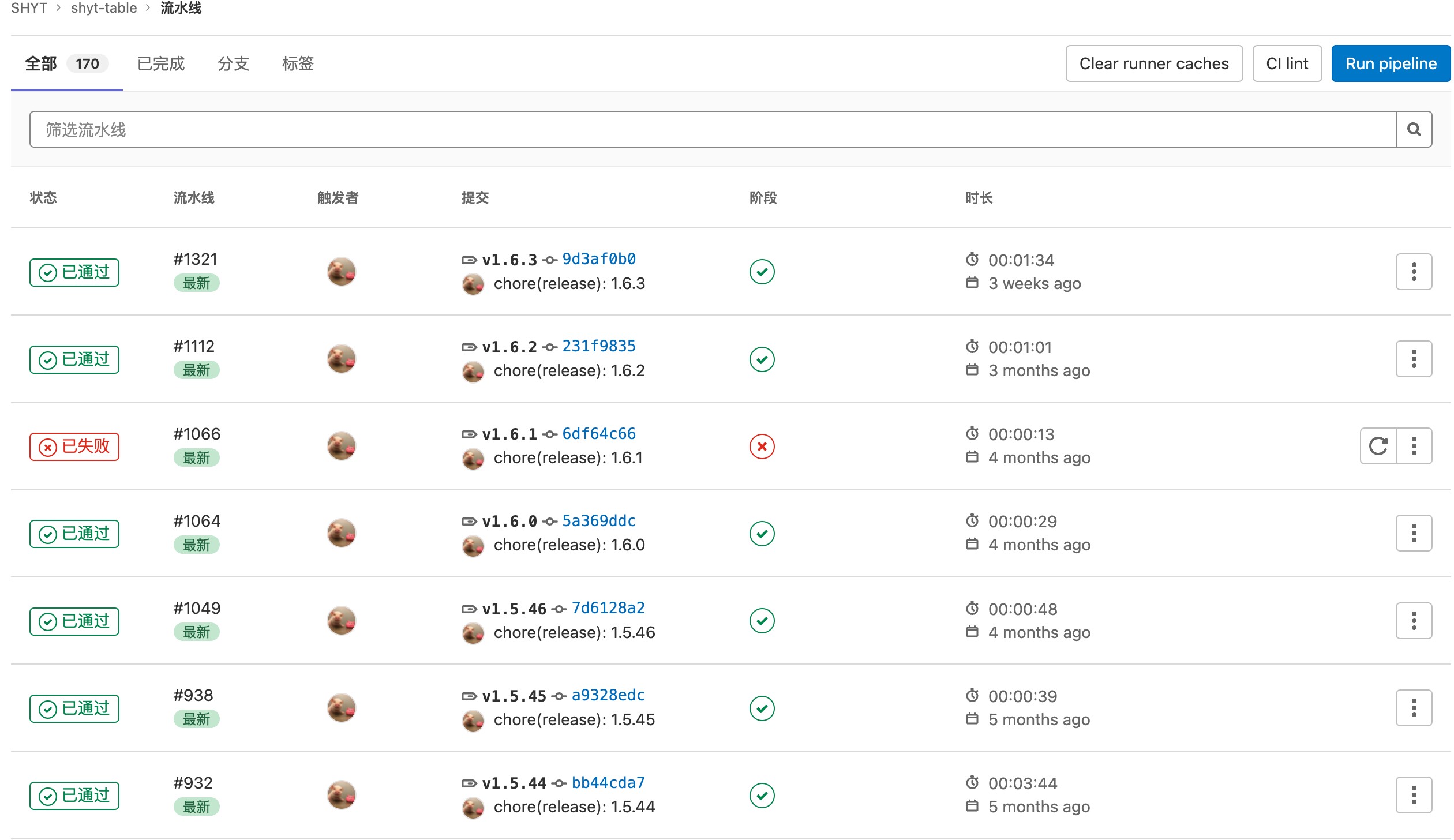
Task: Expand more actions menu for pipeline #1066
Action: click(1414, 446)
